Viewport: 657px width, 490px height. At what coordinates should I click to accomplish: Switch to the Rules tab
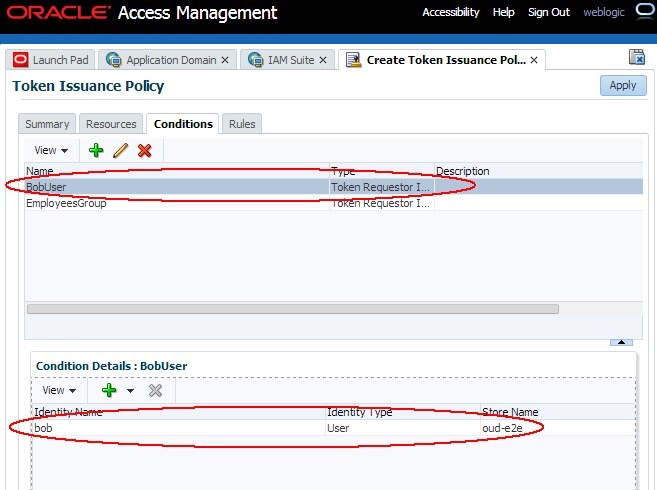(x=242, y=124)
